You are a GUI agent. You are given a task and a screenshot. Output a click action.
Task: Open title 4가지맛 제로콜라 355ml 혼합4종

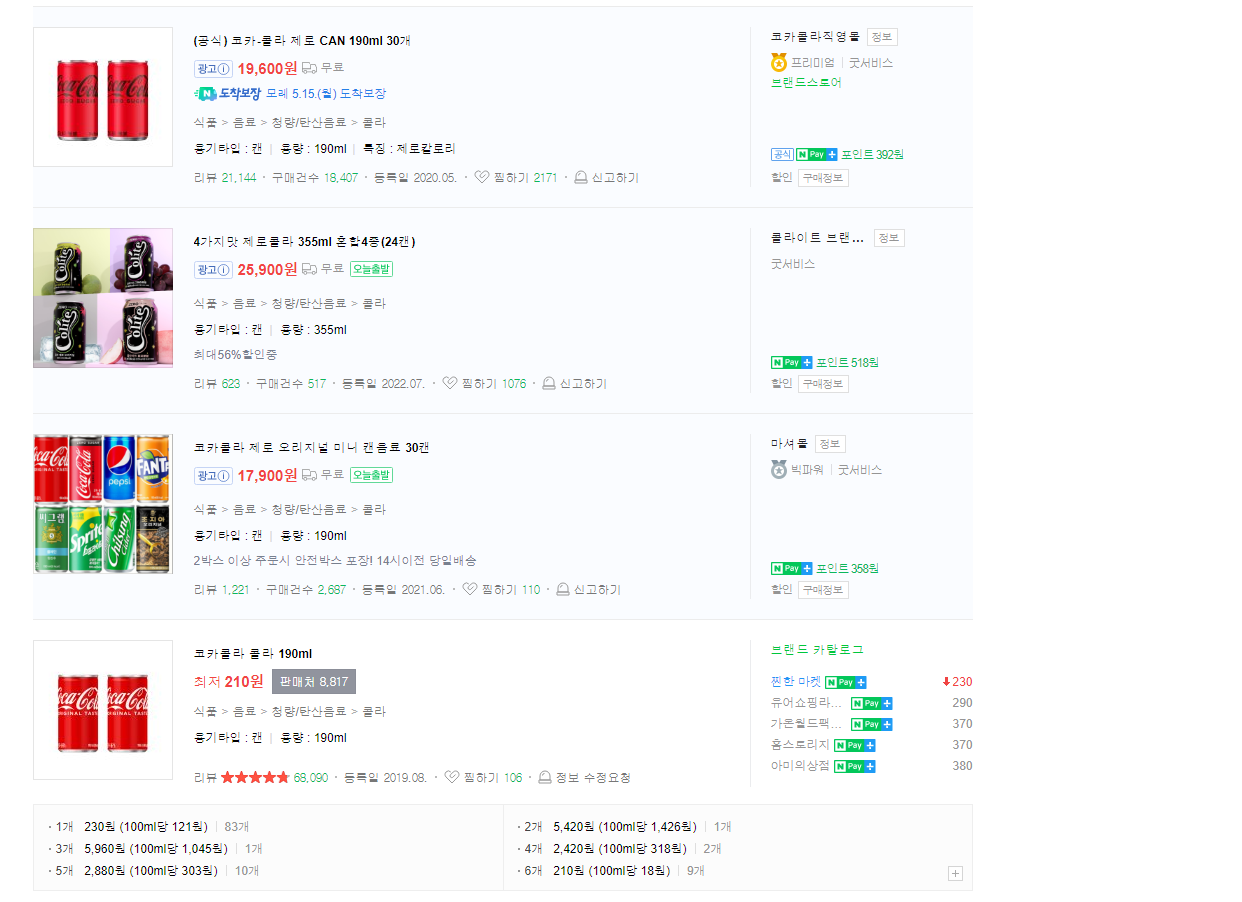tap(305, 242)
